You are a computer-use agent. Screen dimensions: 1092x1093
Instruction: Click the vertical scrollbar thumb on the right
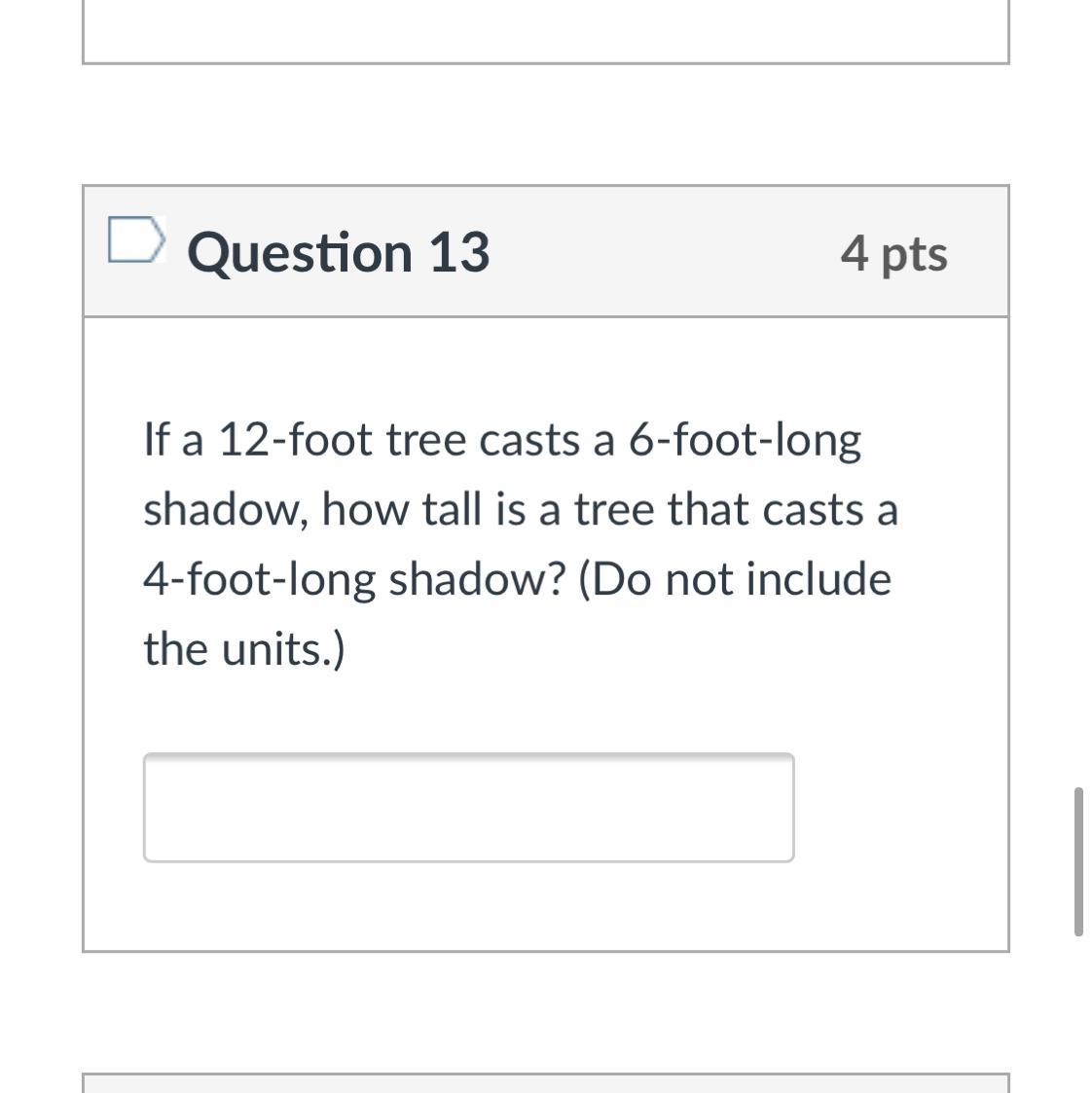click(1078, 861)
